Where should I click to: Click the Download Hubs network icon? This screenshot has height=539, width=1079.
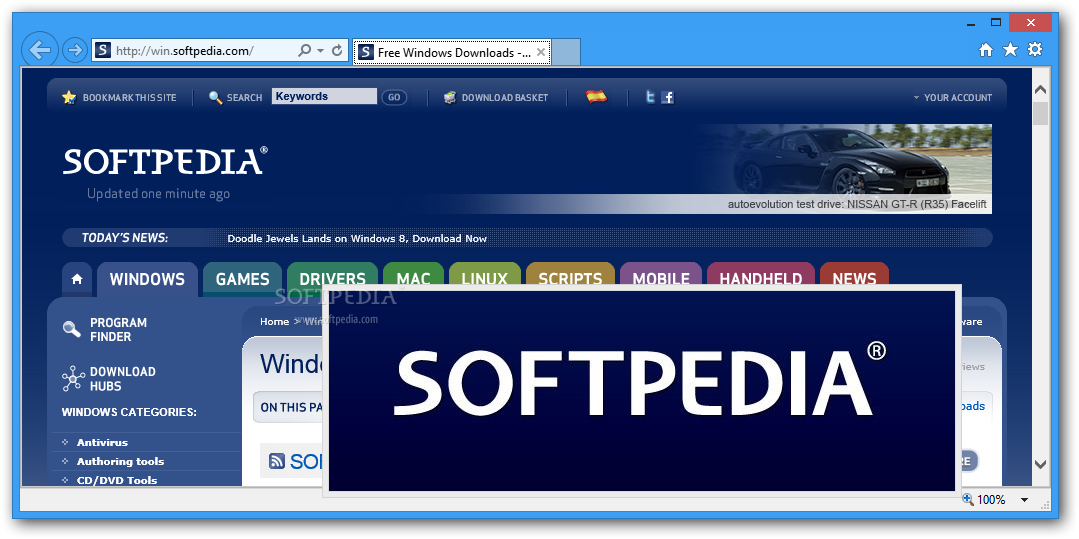(x=73, y=379)
